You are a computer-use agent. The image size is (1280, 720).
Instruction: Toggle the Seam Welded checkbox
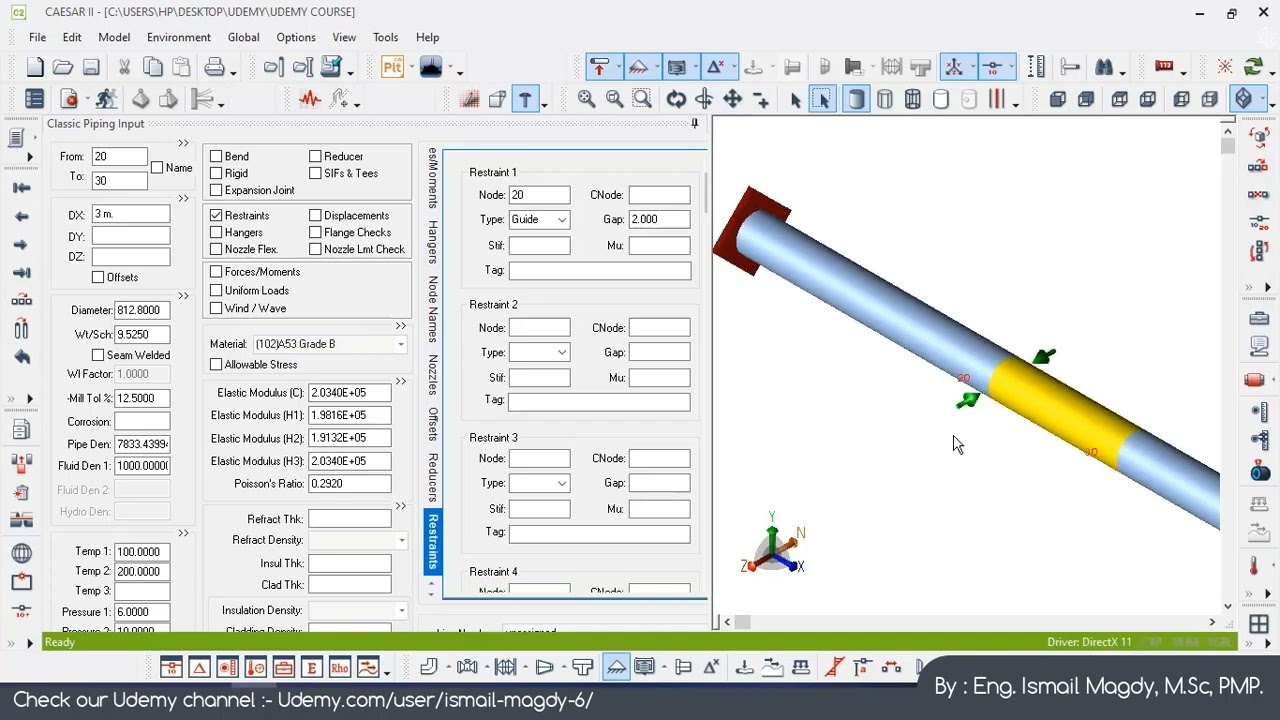click(x=98, y=355)
